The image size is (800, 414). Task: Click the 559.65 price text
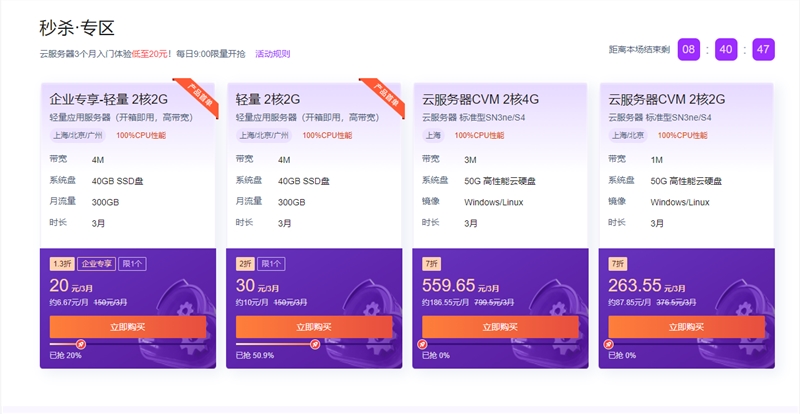(448, 285)
